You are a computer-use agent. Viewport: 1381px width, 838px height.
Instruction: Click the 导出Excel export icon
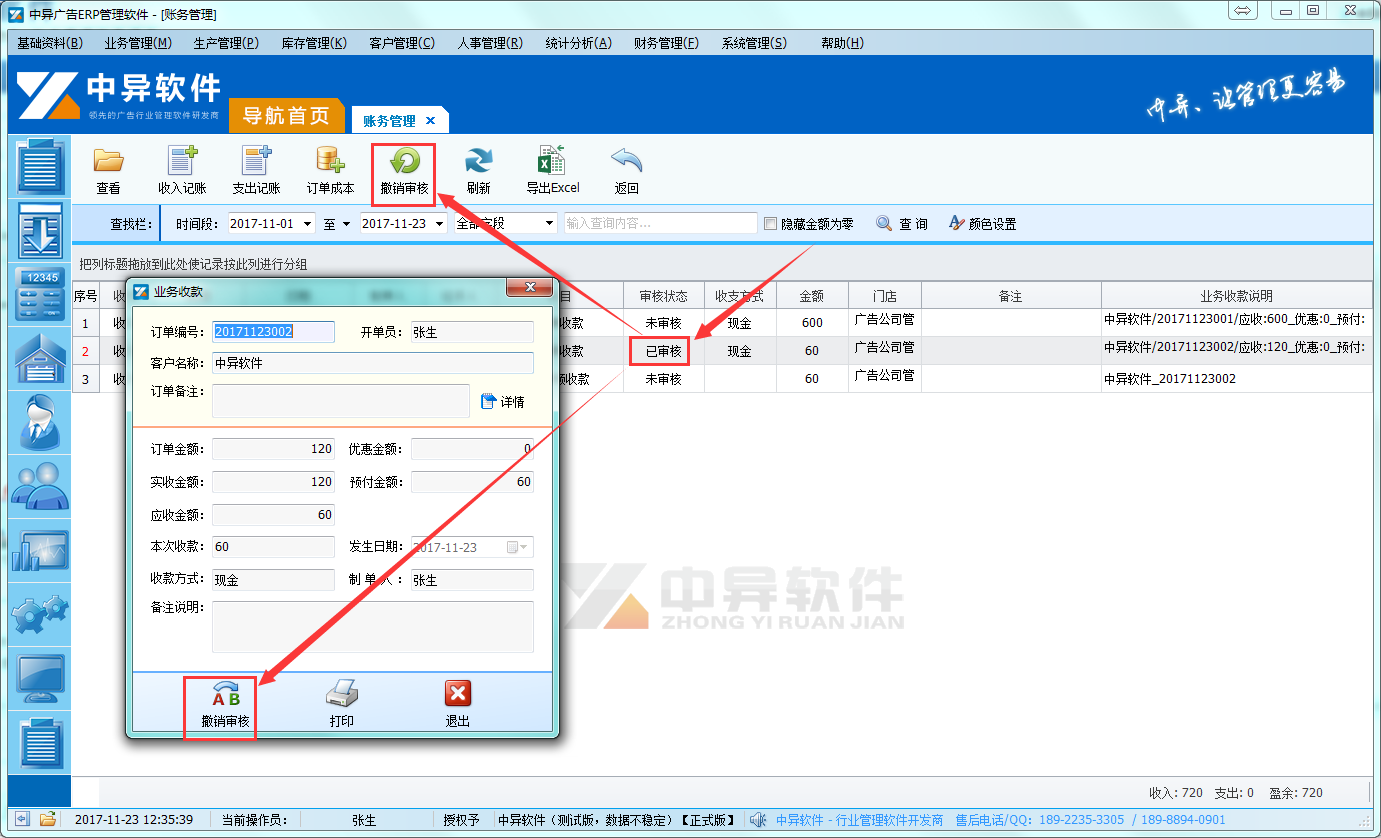(552, 162)
